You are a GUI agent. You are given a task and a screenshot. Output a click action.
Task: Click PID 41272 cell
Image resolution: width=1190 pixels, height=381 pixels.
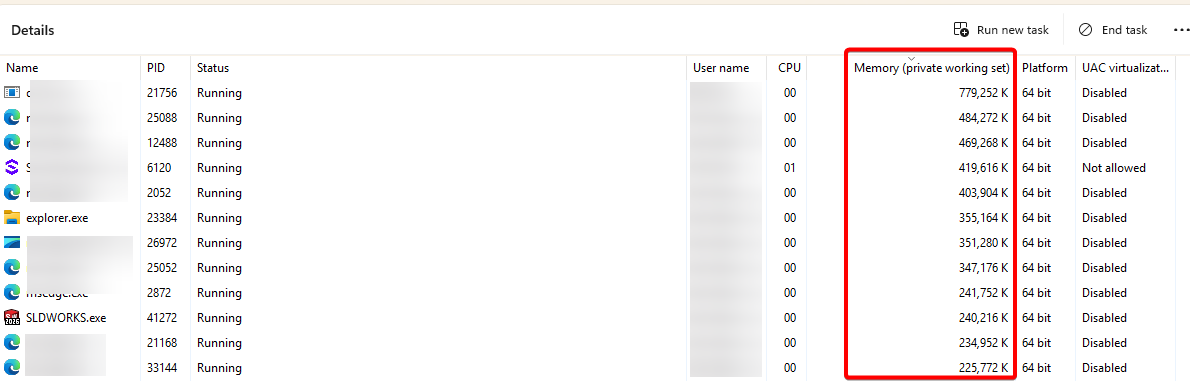click(x=162, y=317)
